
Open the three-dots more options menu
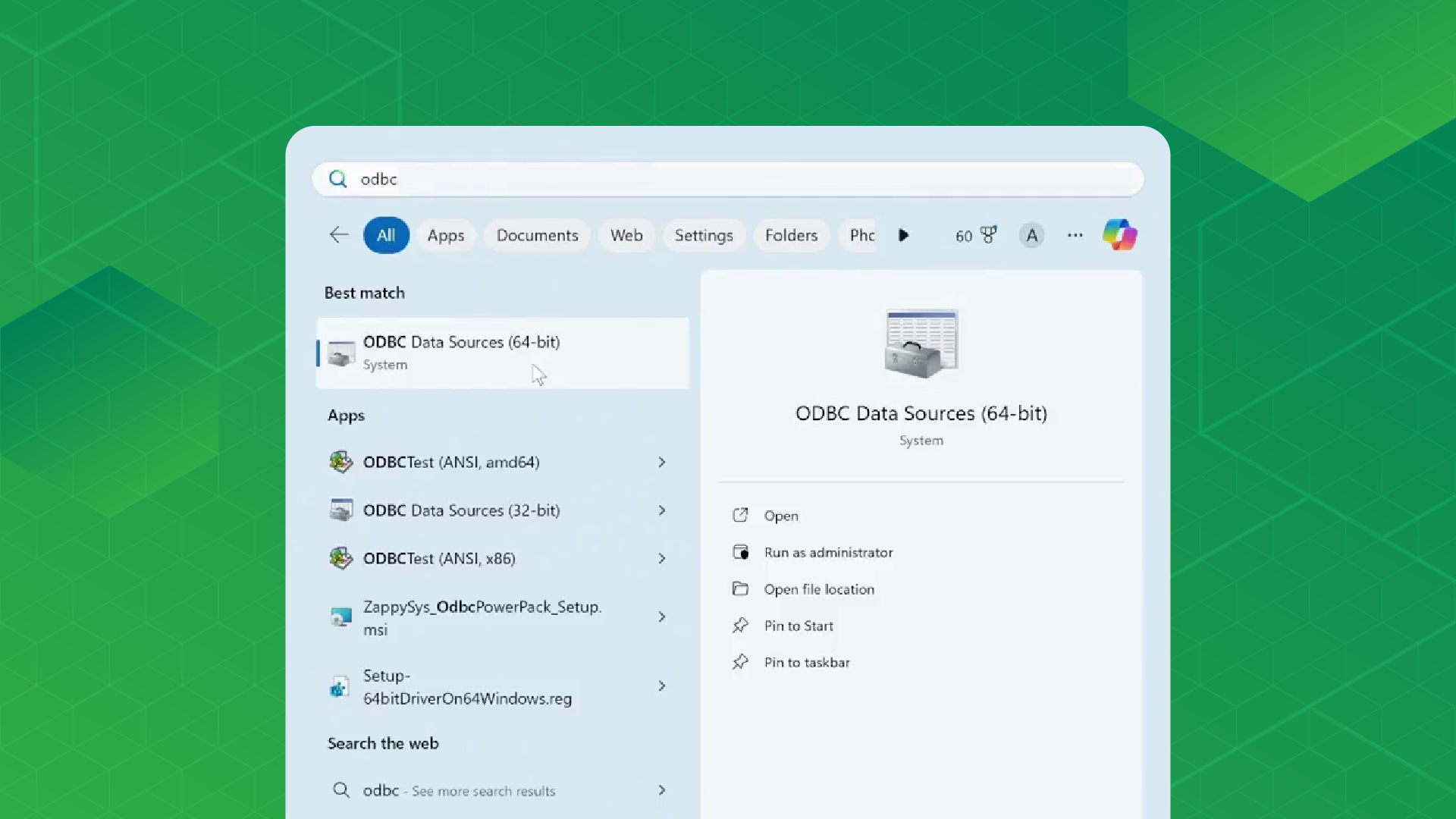click(1075, 235)
